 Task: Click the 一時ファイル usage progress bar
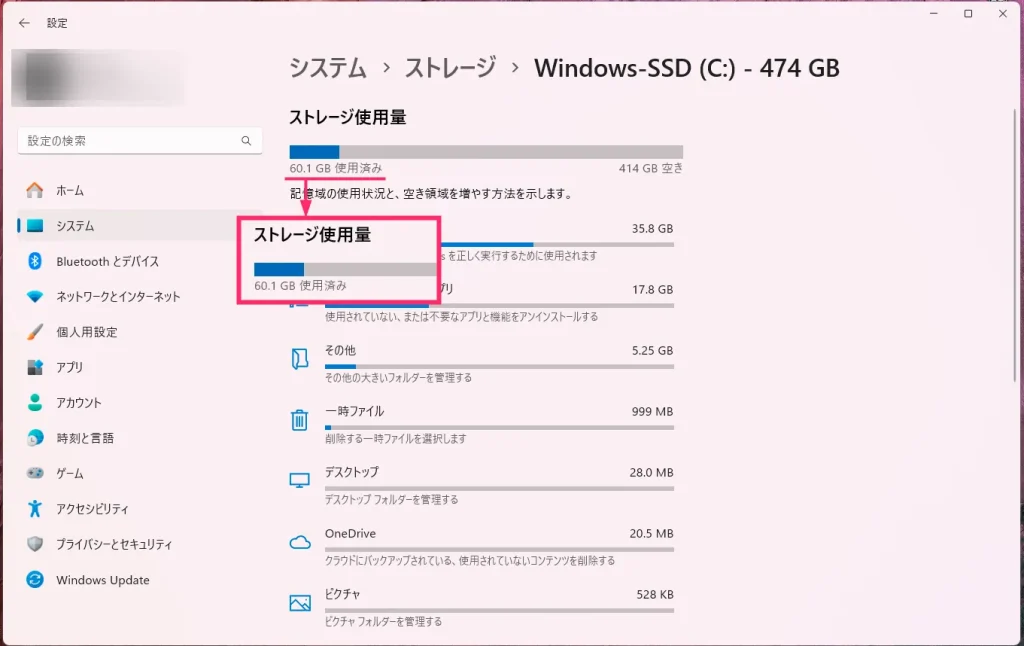499,427
